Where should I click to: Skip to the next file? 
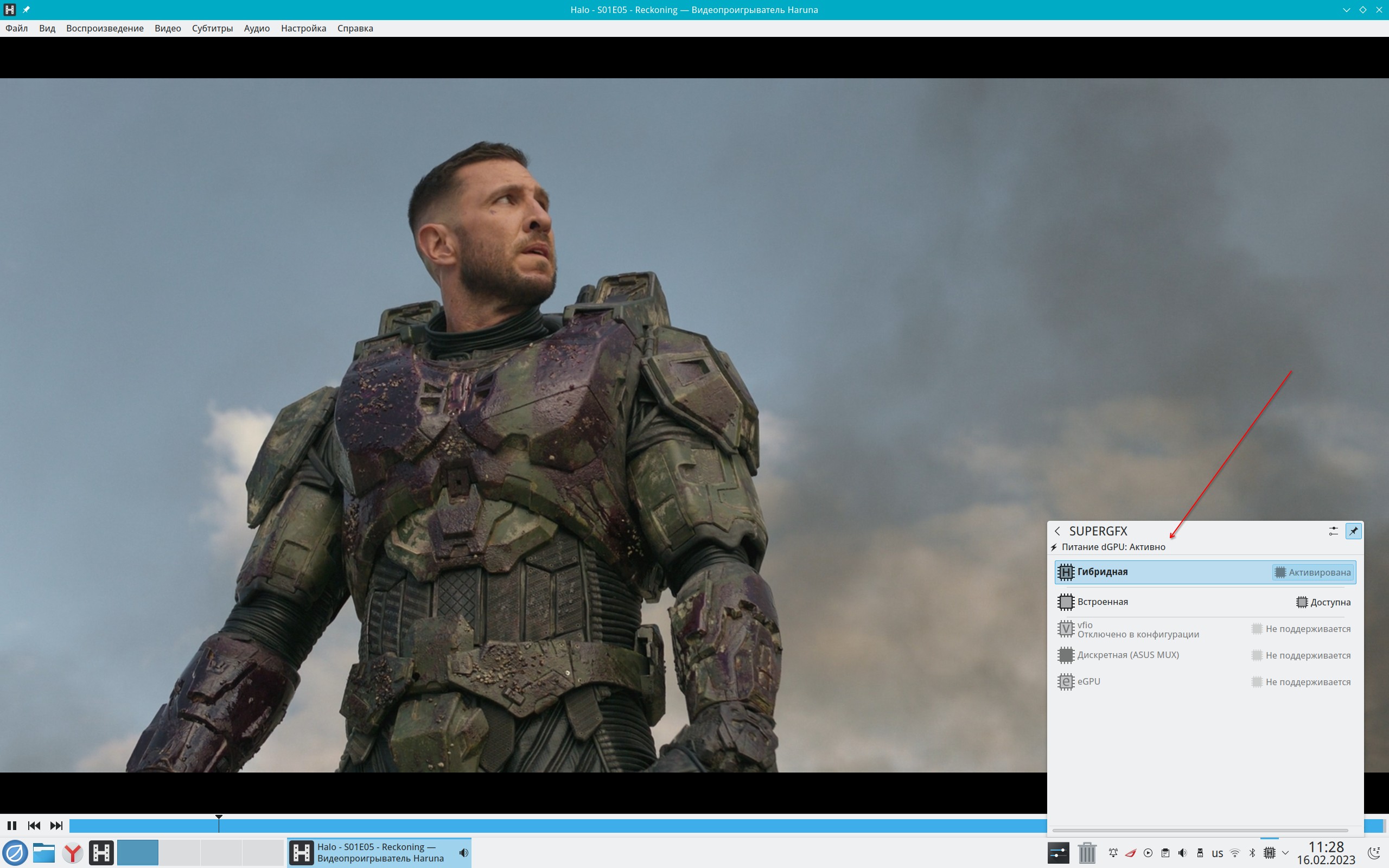coord(56,826)
